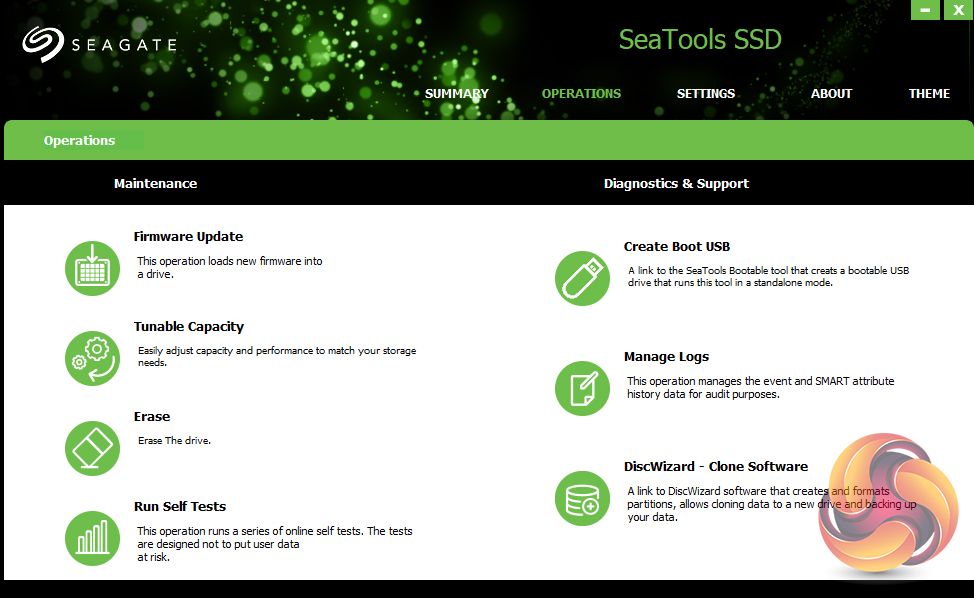
Task: Click 'Easily adjust capacity and performance' description
Action: [x=277, y=356]
